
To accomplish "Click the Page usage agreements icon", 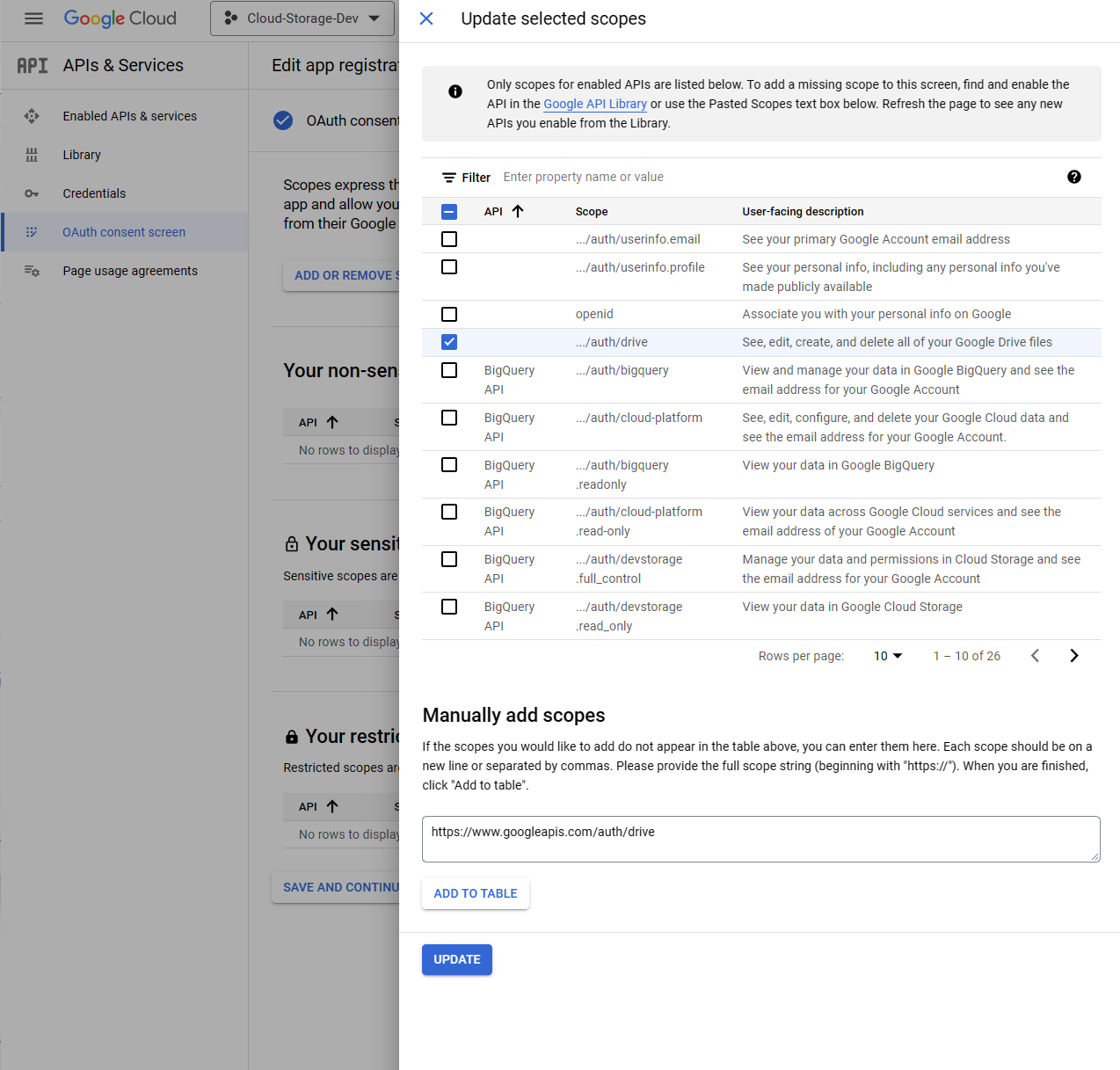I will click(32, 271).
